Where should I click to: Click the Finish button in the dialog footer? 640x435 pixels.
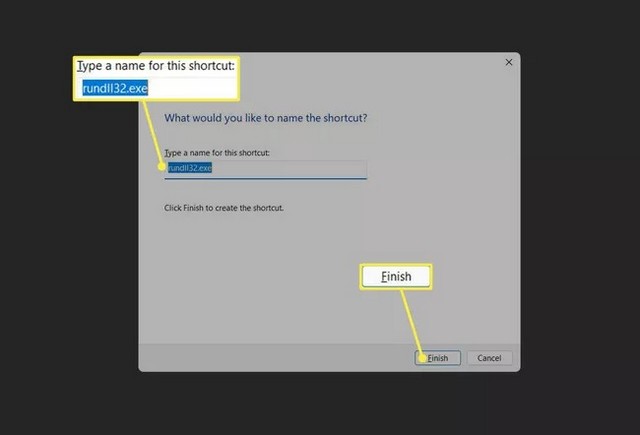(x=438, y=358)
